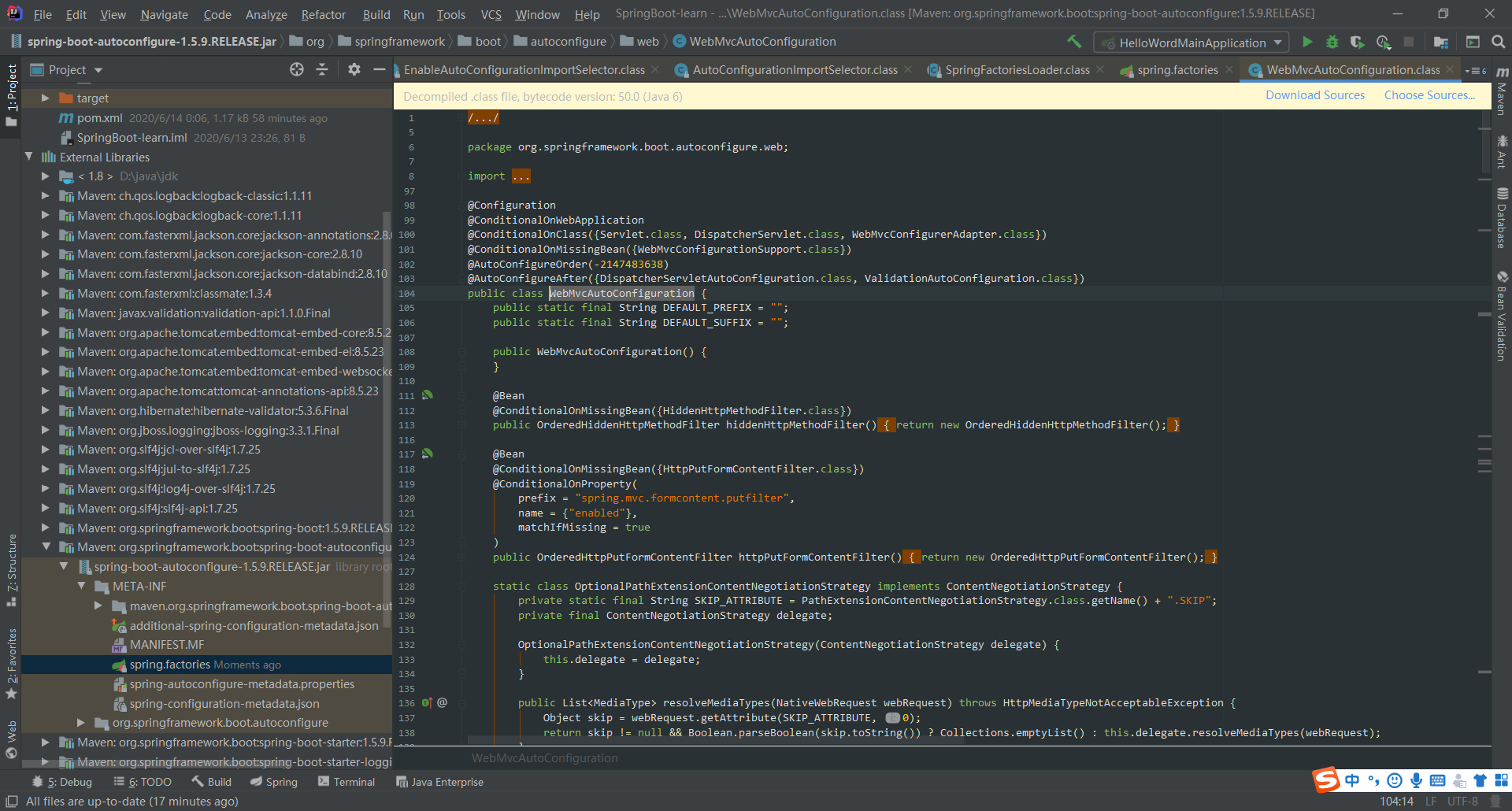The height and width of the screenshot is (811, 1512).
Task: Select MANIFEST.MF in project tree
Action: point(167,645)
